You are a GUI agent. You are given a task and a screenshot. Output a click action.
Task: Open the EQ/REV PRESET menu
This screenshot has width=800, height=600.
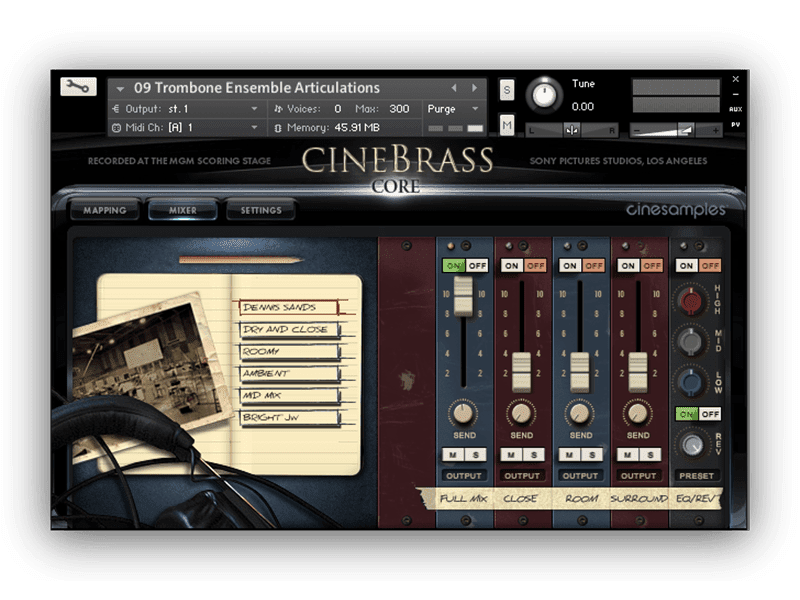pos(696,476)
